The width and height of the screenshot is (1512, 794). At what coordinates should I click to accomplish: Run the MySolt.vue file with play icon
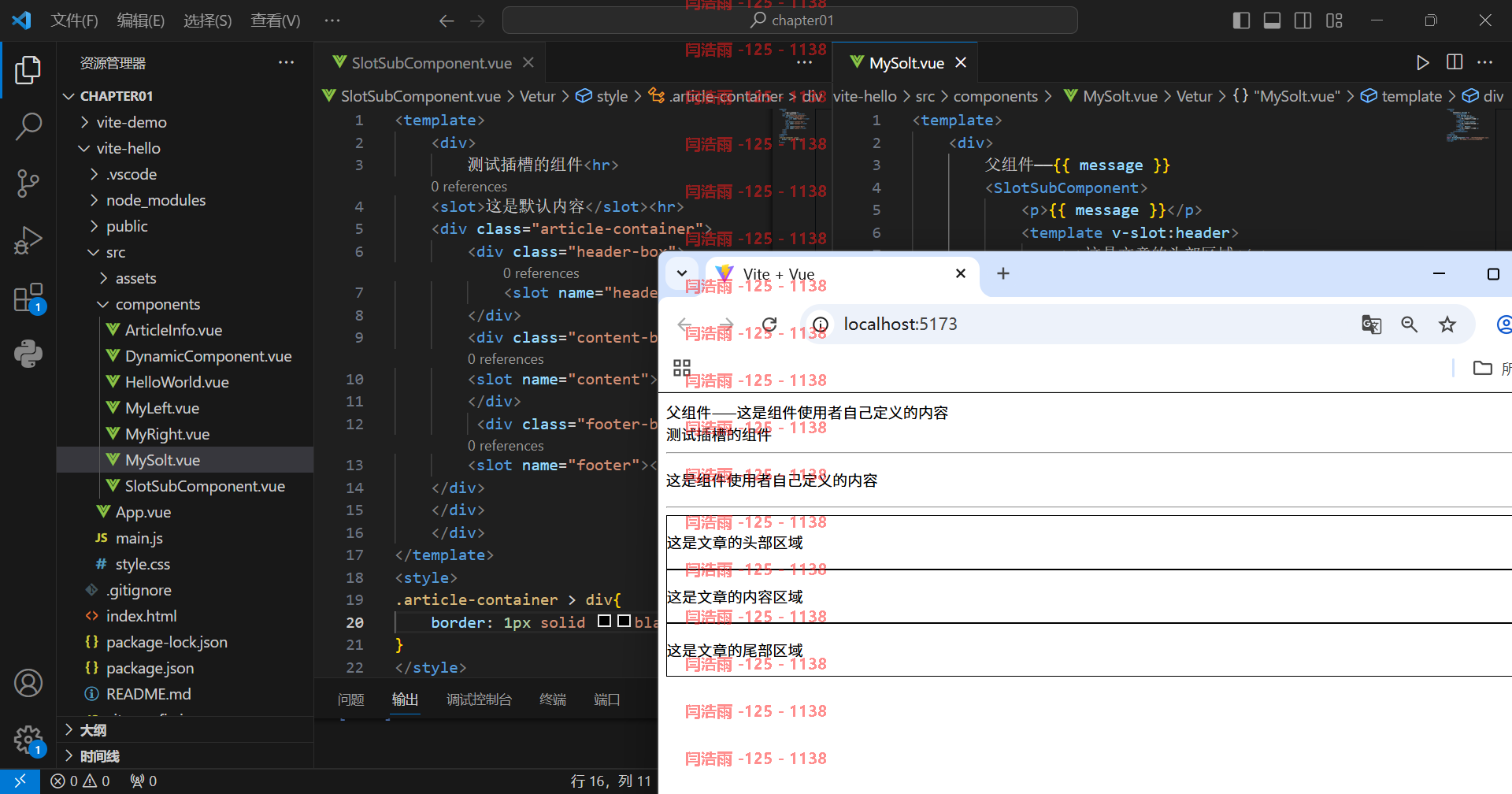click(1422, 62)
